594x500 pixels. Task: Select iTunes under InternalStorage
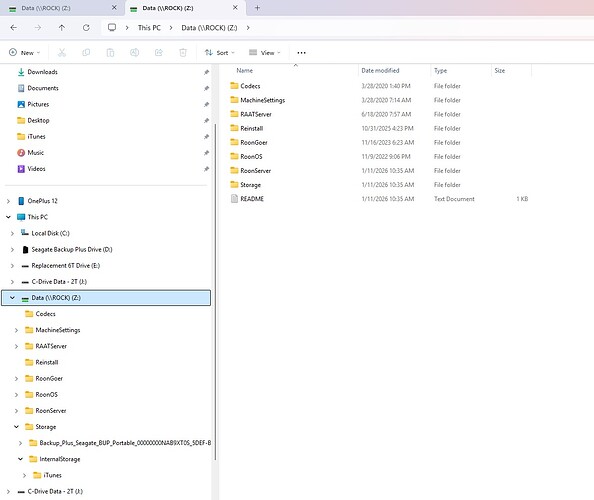click(52, 475)
